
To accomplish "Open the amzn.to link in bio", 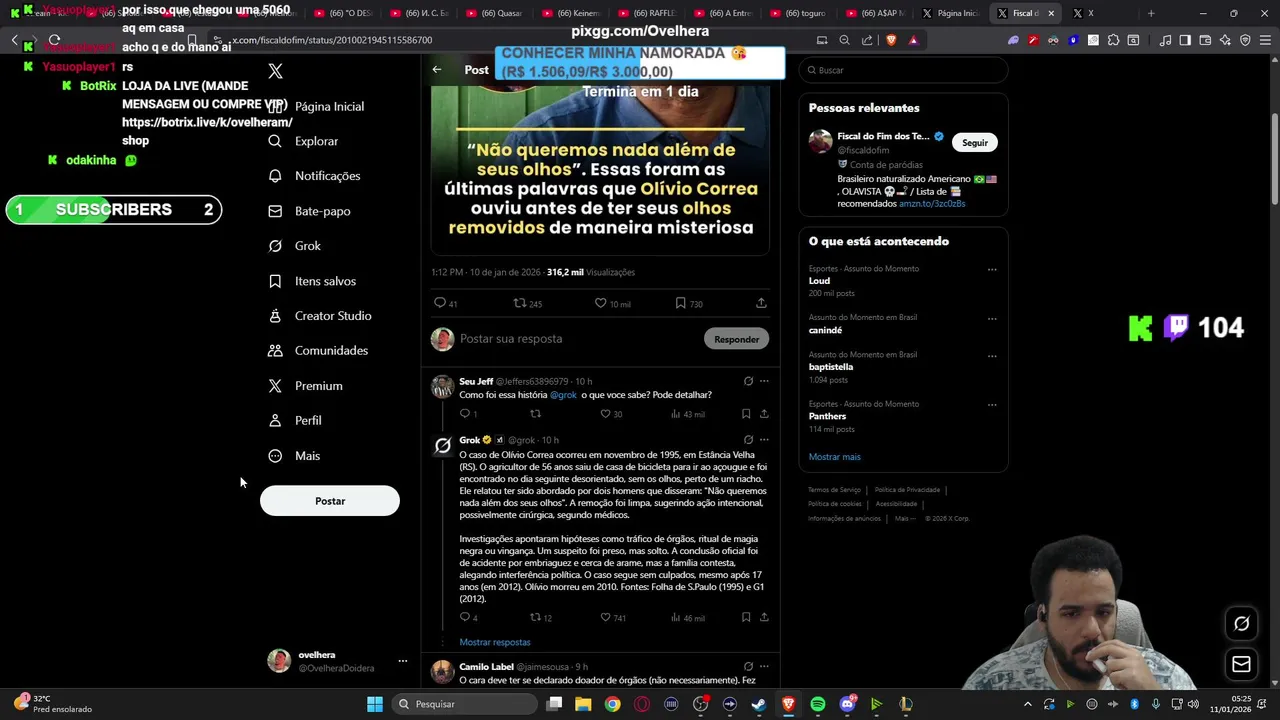I will (932, 203).
